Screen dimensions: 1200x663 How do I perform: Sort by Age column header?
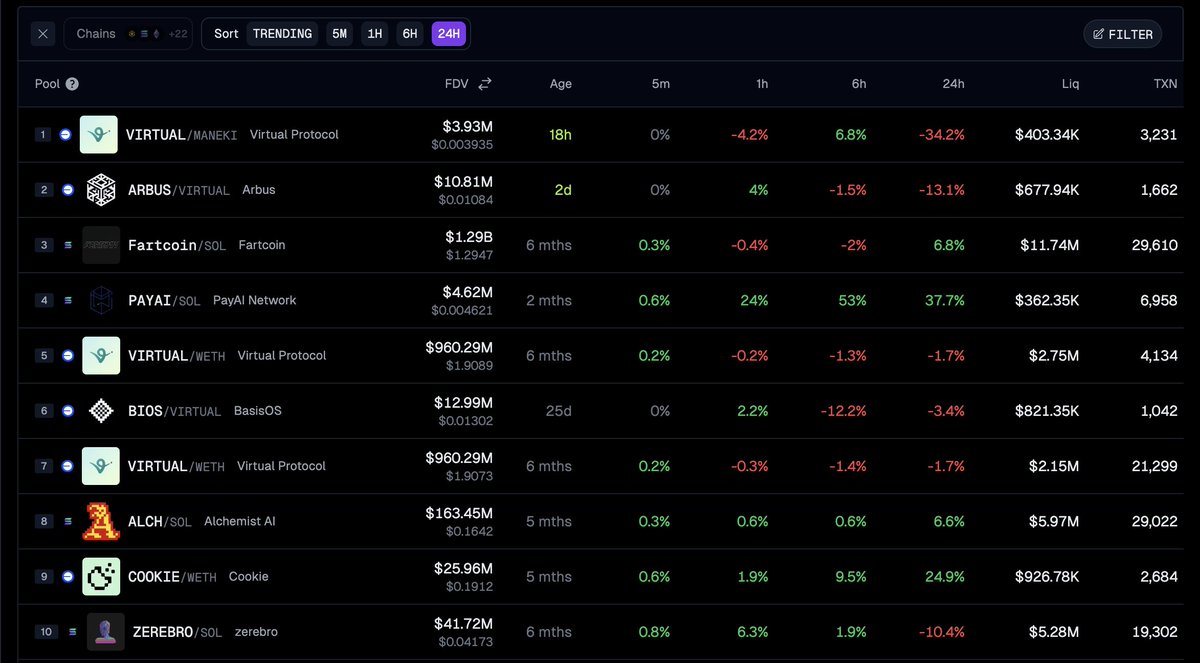pyautogui.click(x=561, y=84)
